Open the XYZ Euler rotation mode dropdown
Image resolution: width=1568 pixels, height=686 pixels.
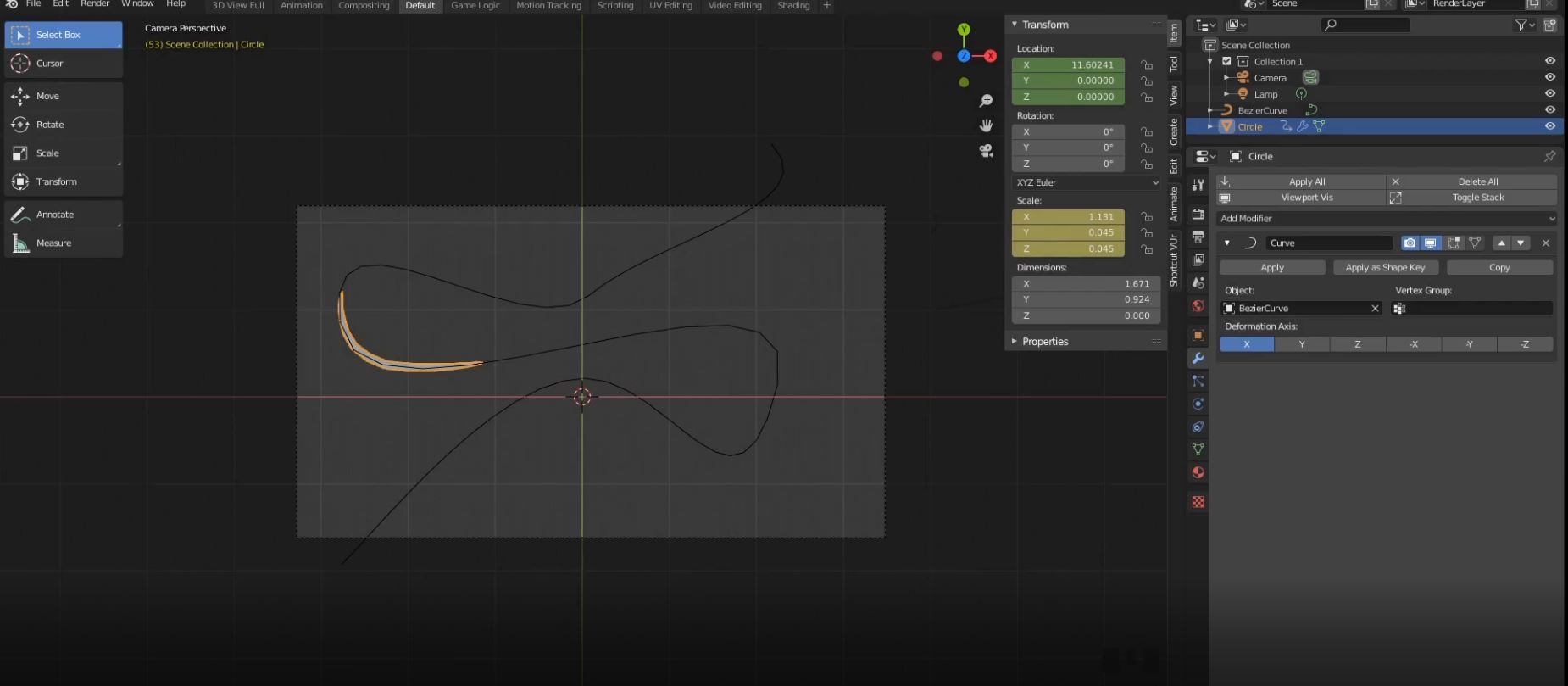(1087, 182)
